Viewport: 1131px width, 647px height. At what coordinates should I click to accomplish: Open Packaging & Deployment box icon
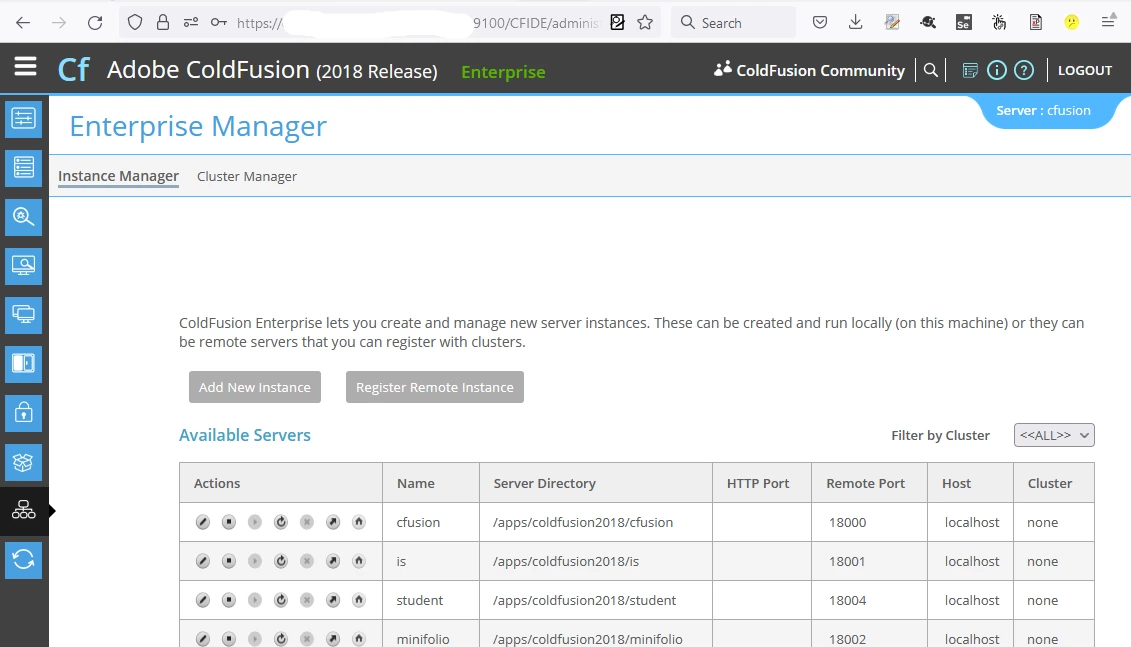(24, 462)
